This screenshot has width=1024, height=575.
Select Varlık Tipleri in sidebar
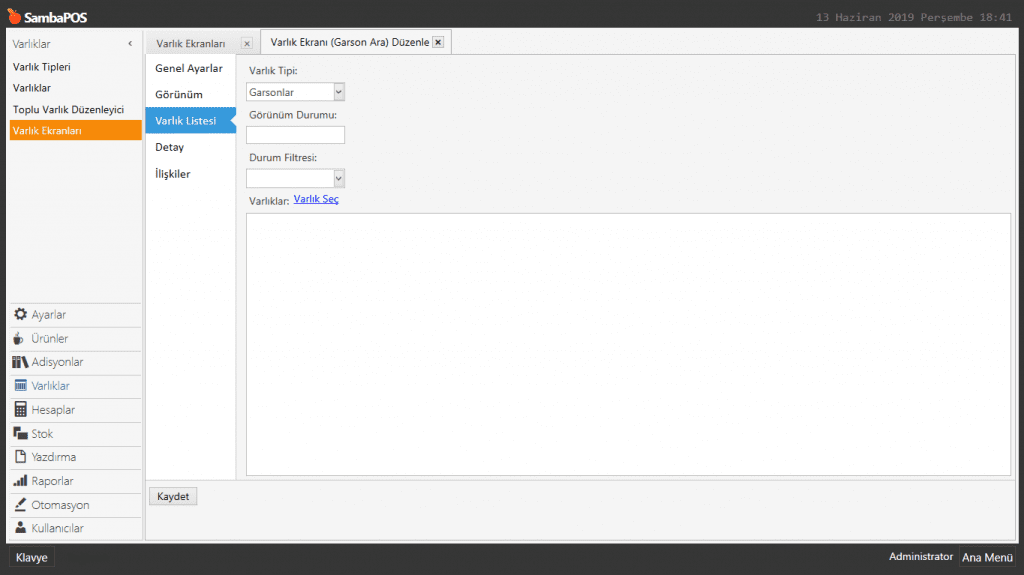click(42, 67)
